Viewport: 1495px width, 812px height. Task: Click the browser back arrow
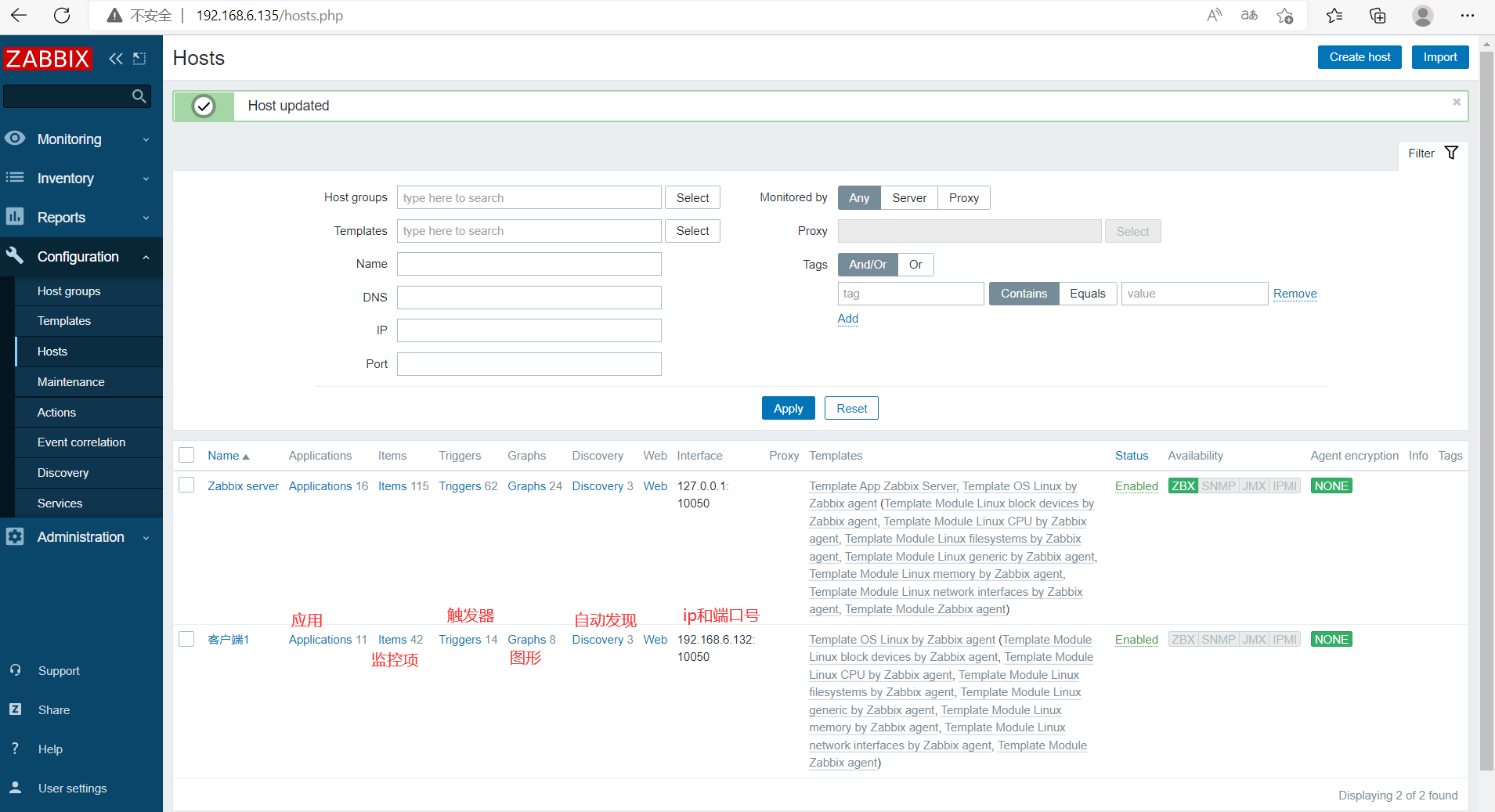[19, 16]
